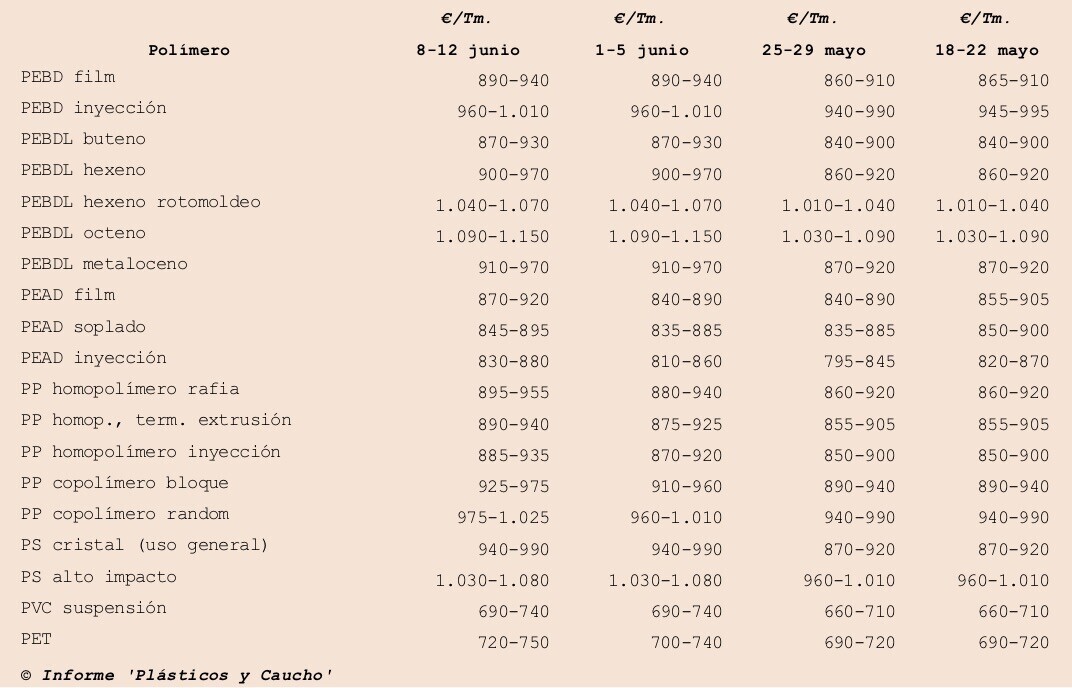
Task: Click PEBDL hexeno rotomoldeo label
Action: click(x=141, y=202)
